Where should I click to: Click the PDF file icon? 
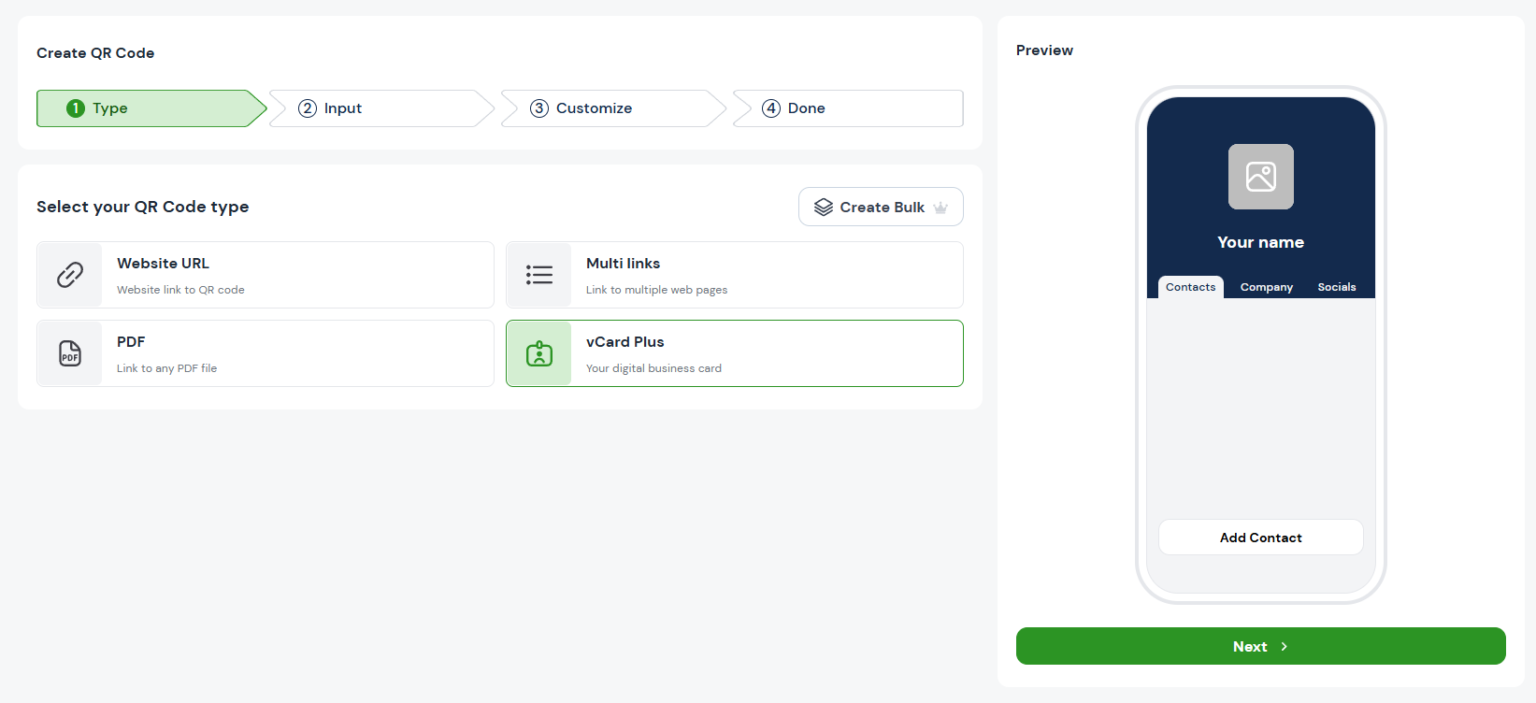pos(70,353)
